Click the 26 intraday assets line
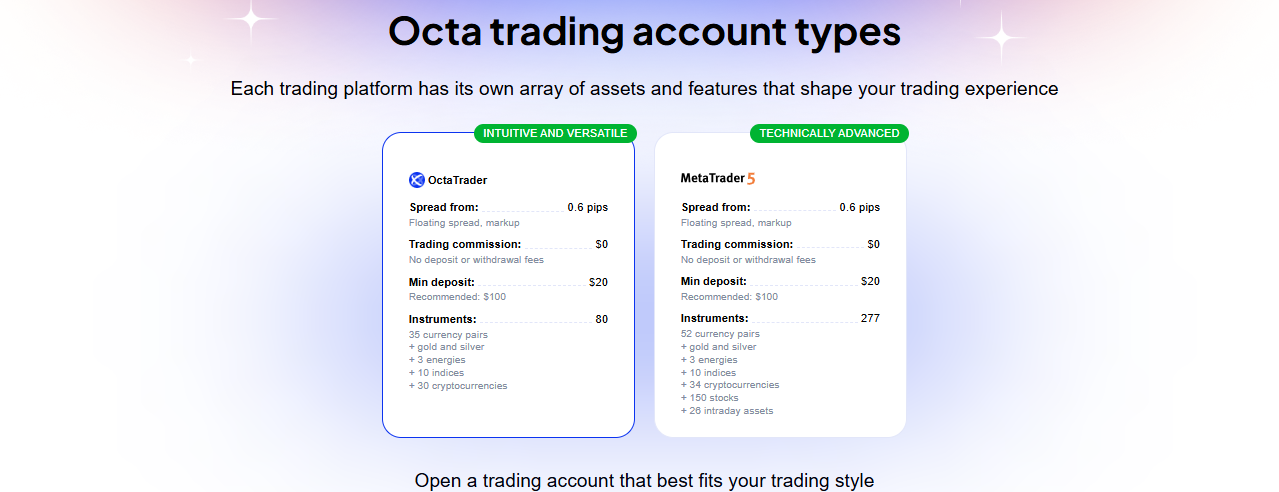1279x492 pixels. [727, 411]
